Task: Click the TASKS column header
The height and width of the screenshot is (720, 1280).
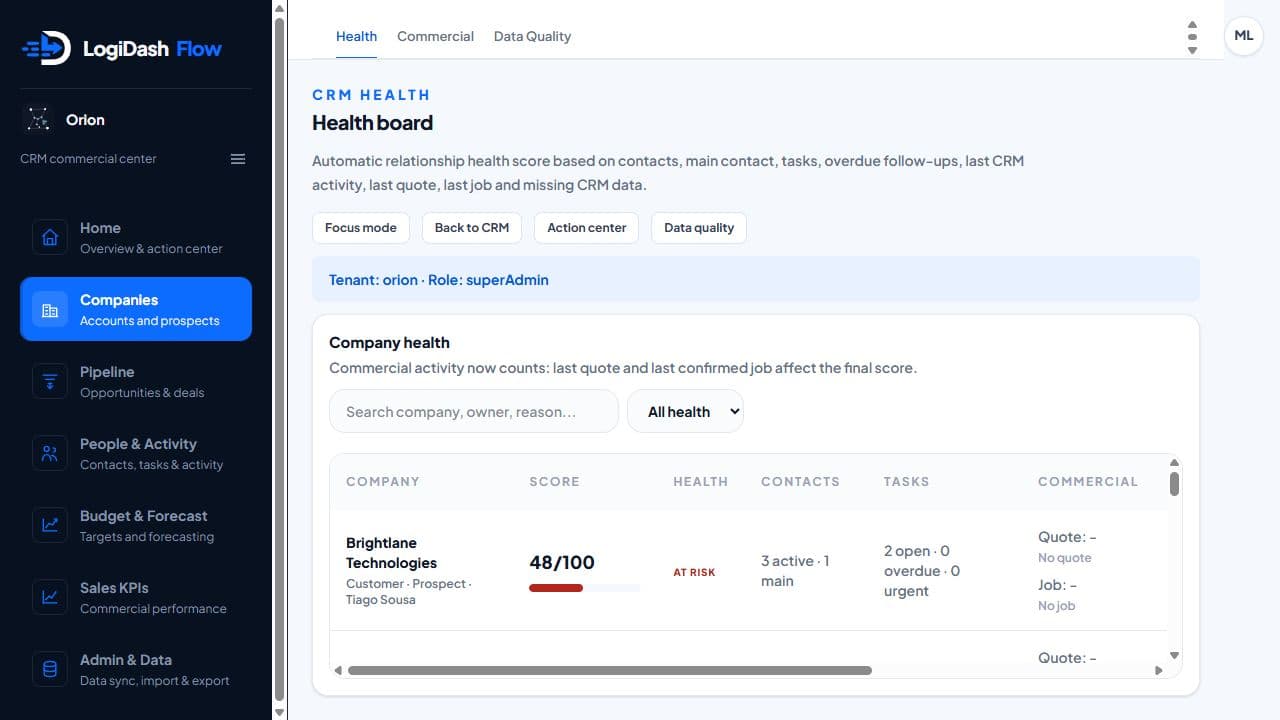Action: pos(906,481)
